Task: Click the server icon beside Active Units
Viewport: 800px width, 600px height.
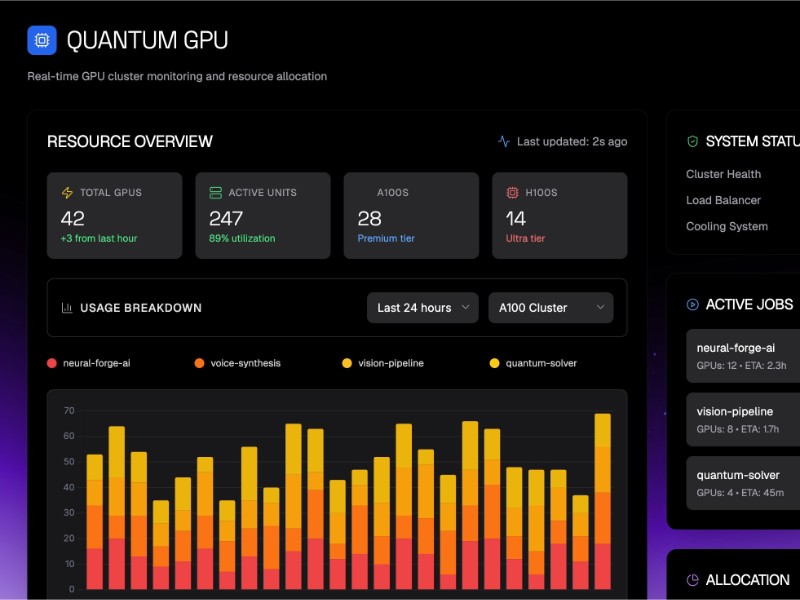Action: click(215, 192)
